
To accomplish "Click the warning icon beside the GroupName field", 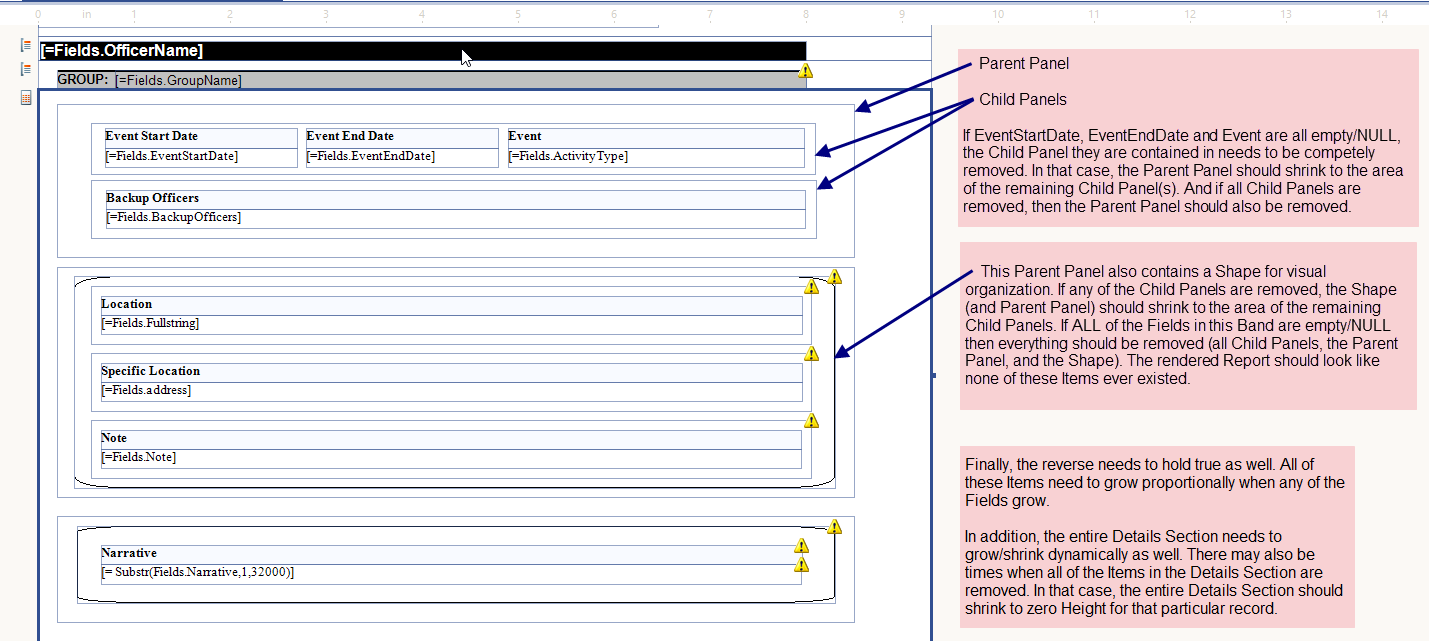I will click(x=805, y=71).
